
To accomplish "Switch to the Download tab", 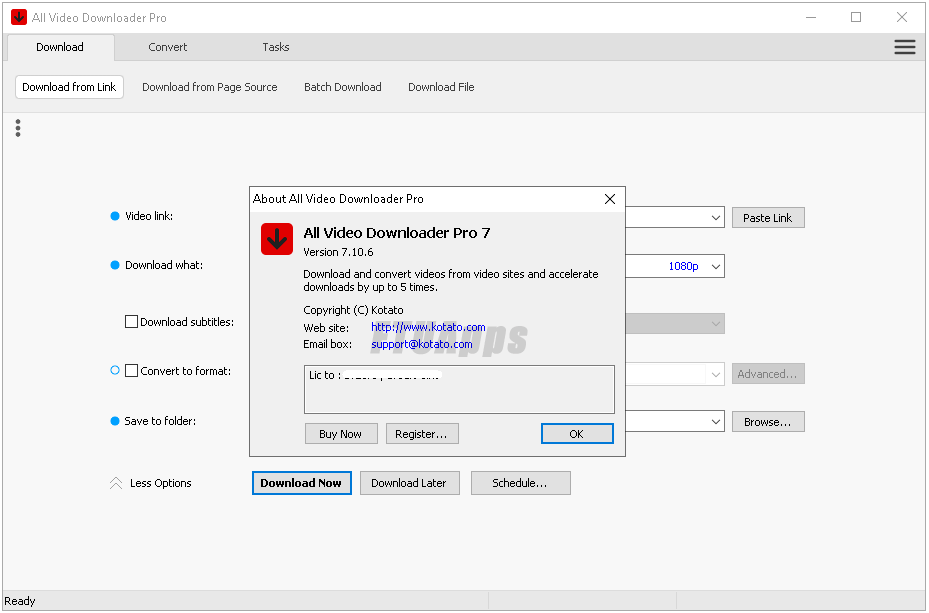I will pyautogui.click(x=60, y=47).
